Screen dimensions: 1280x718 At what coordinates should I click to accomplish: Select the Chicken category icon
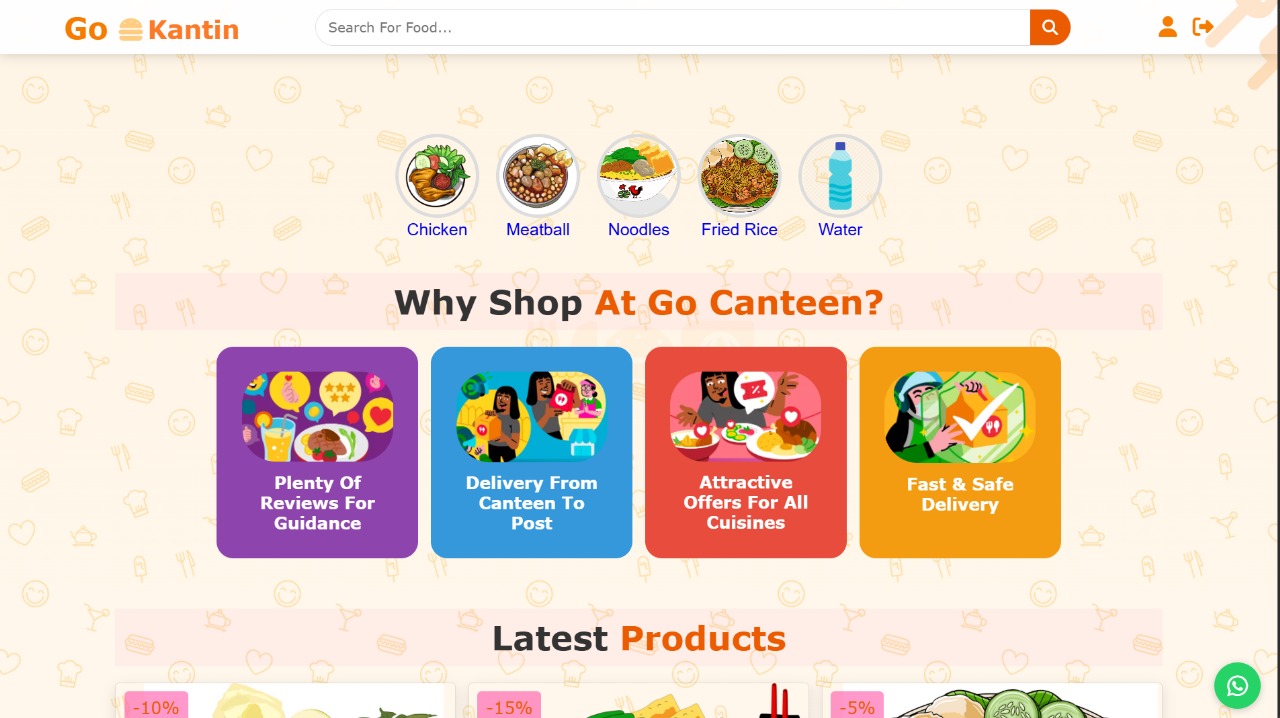437,176
